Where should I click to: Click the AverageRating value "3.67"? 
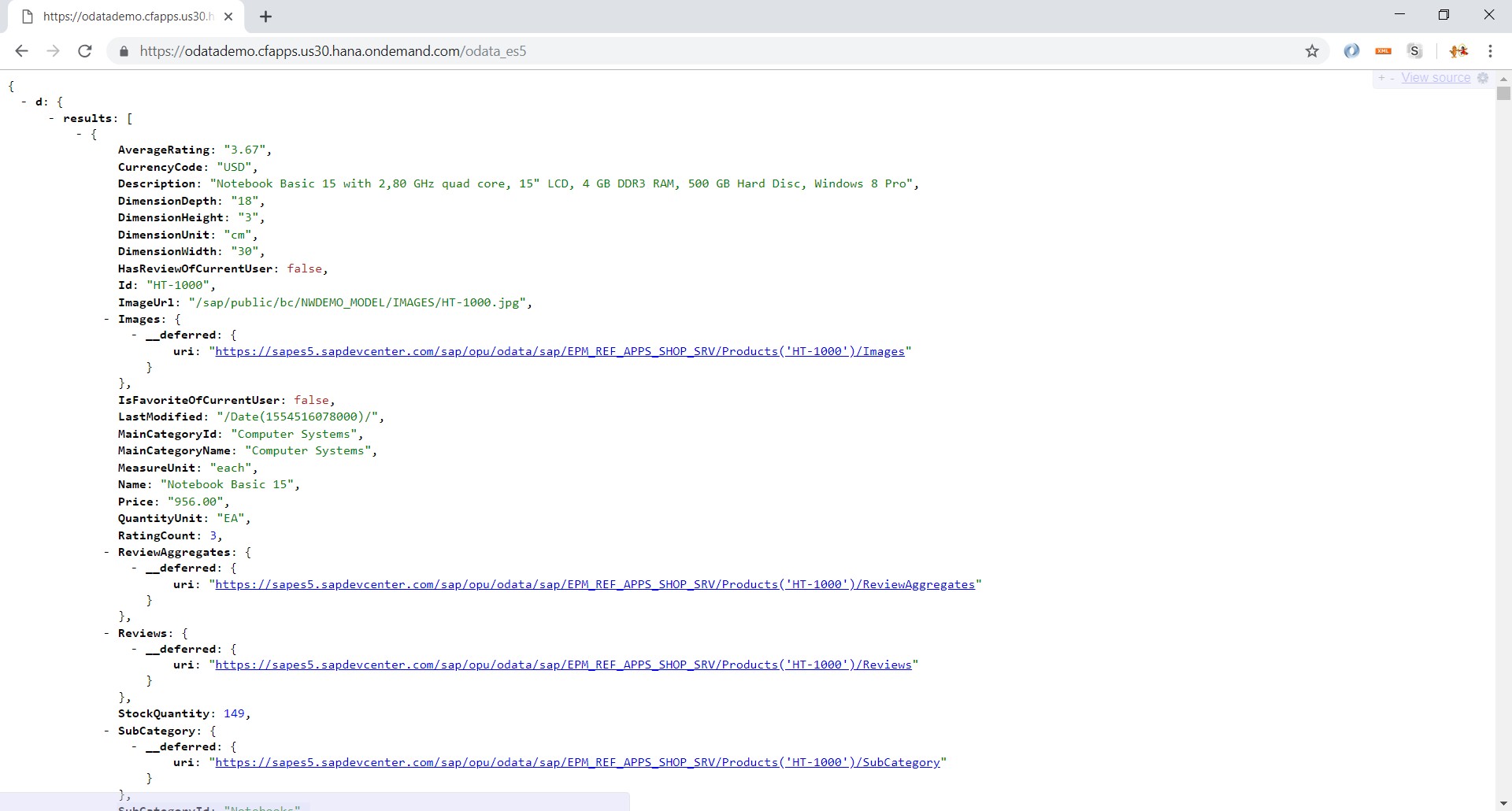click(x=244, y=150)
